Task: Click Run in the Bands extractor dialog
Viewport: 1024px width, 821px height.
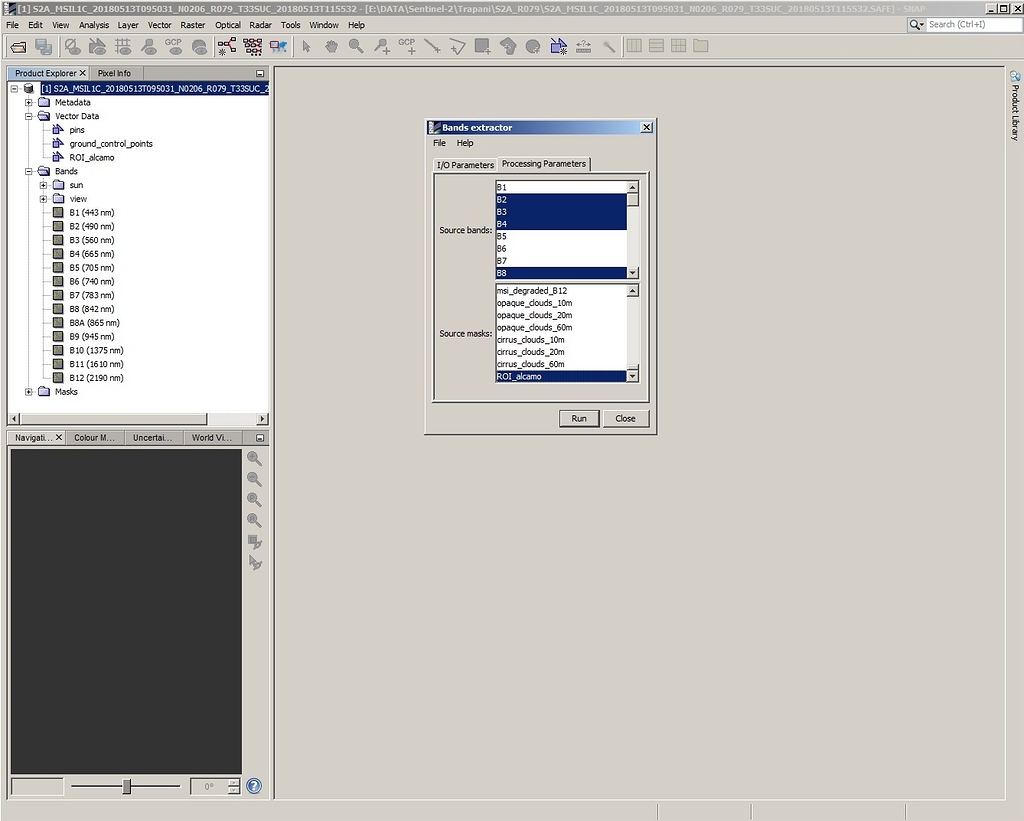Action: tap(578, 418)
